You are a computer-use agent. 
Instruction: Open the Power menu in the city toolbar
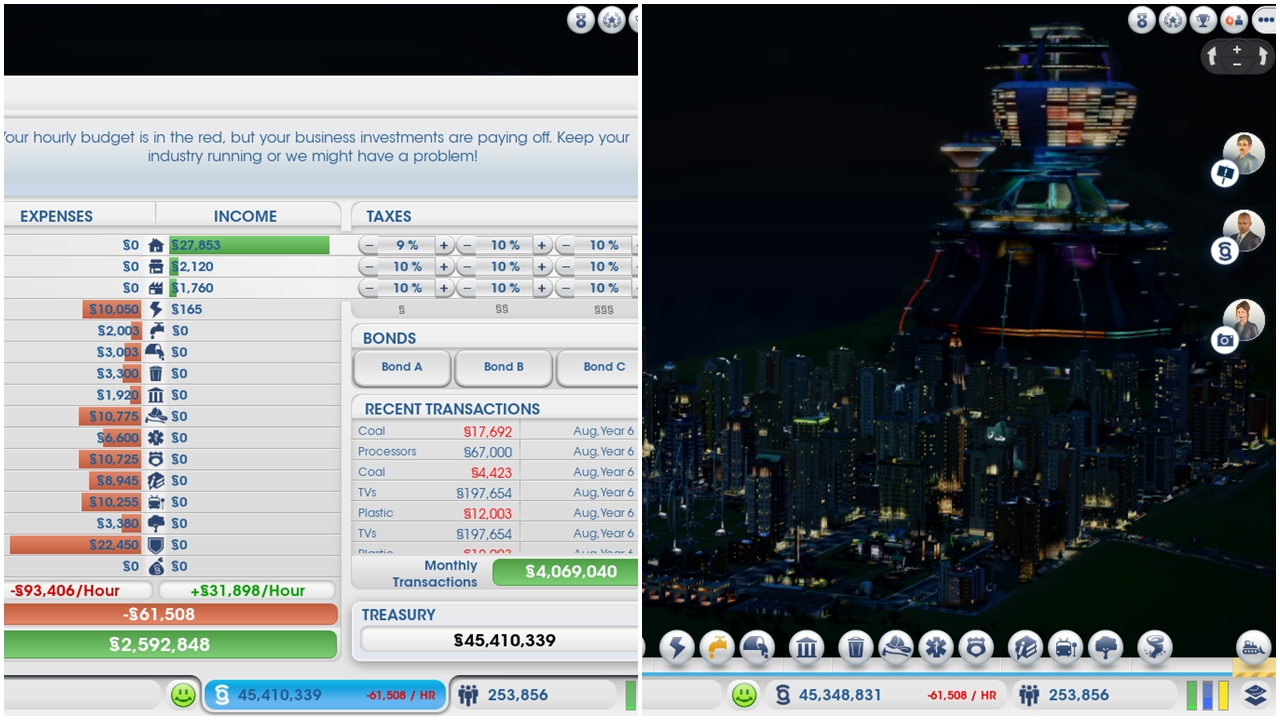677,647
